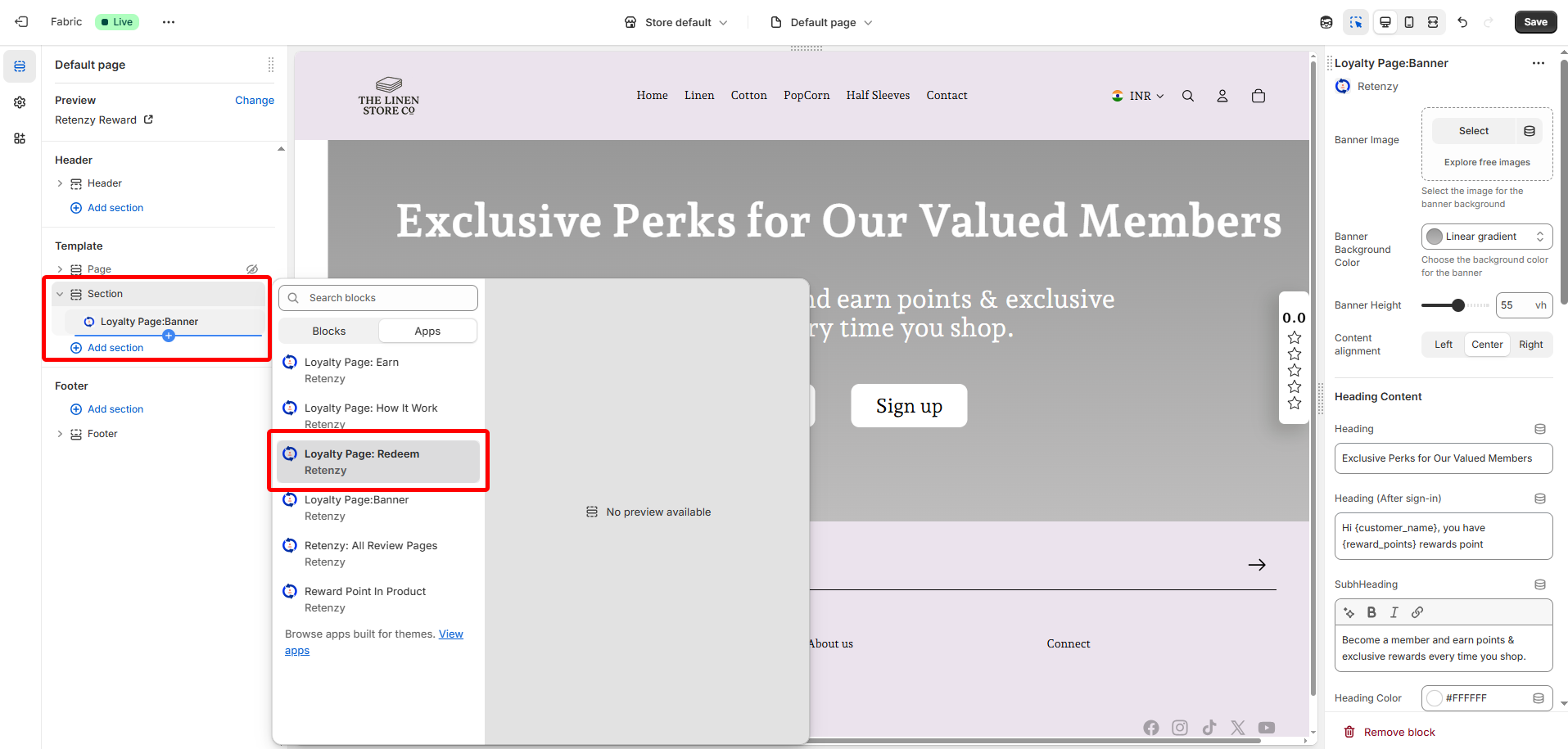Set content alignment to Right

click(x=1530, y=345)
